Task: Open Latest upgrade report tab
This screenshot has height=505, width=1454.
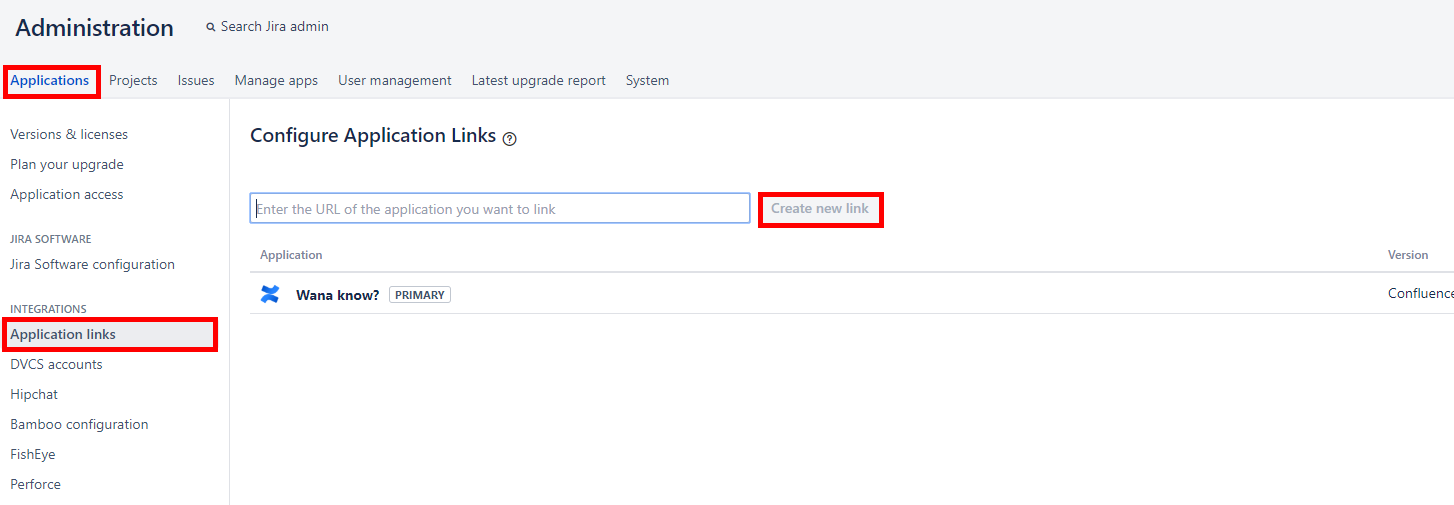Action: [x=538, y=80]
